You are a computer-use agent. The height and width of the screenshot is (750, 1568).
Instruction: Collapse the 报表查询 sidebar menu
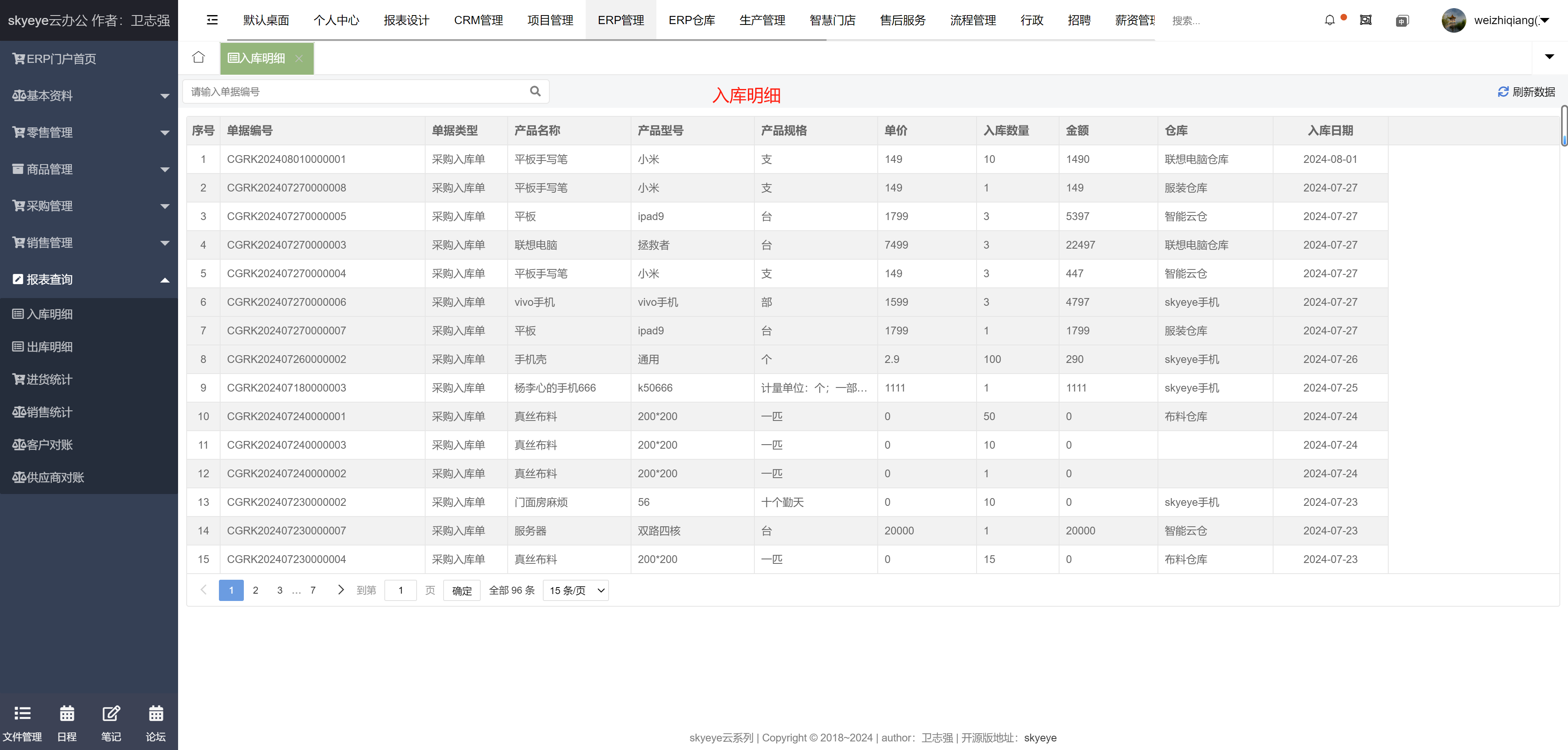pyautogui.click(x=89, y=279)
